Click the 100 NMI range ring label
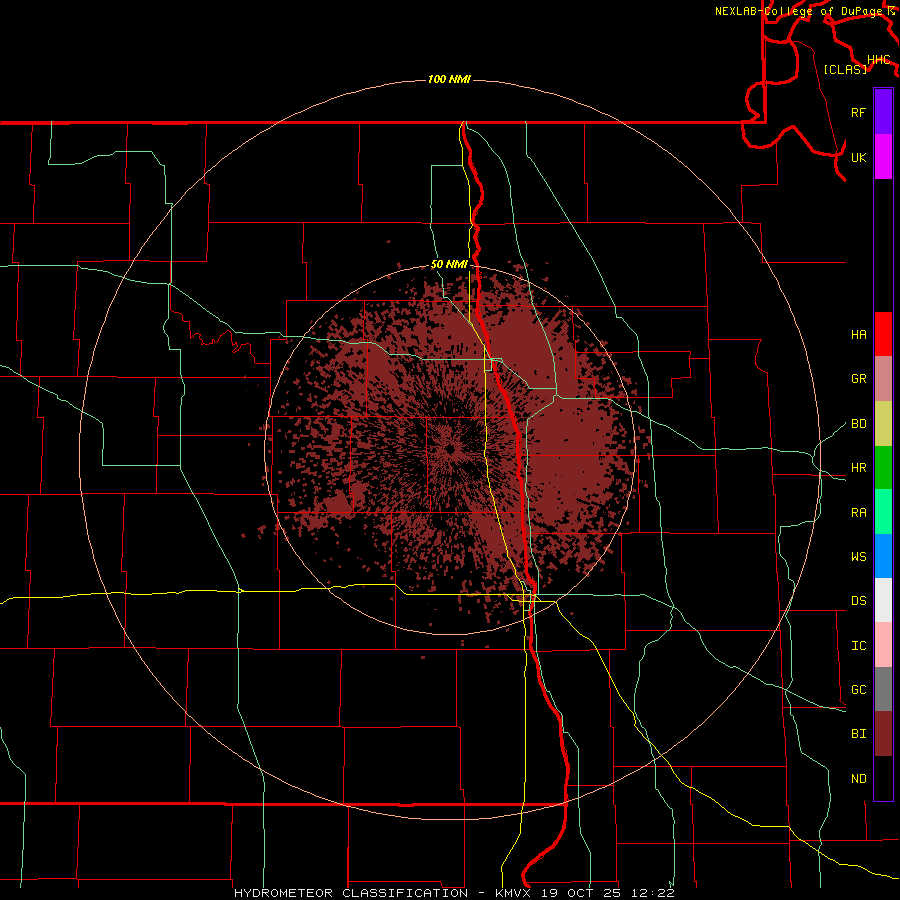Image resolution: width=900 pixels, height=900 pixels. 449,79
